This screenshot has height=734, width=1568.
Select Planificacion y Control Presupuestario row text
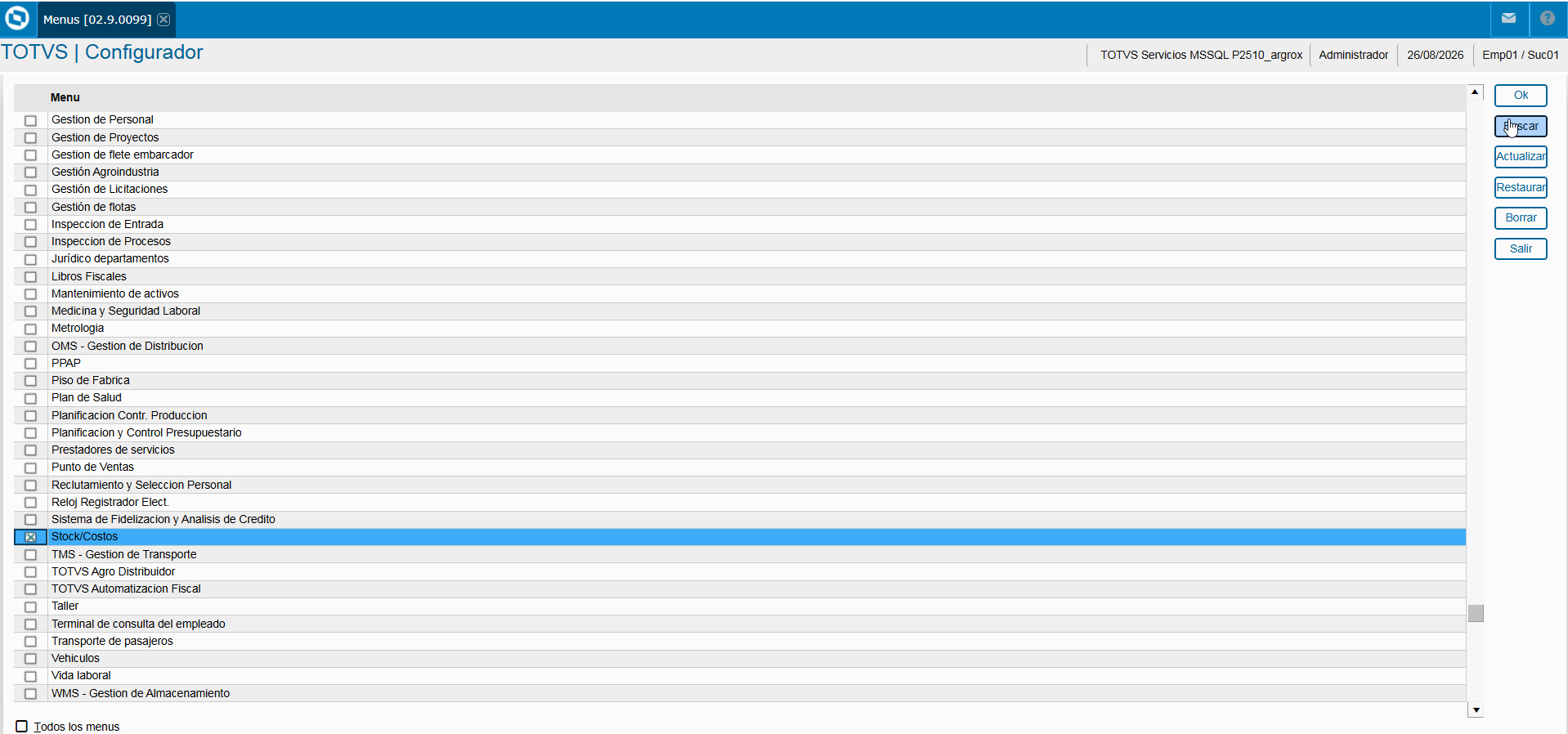(146, 432)
